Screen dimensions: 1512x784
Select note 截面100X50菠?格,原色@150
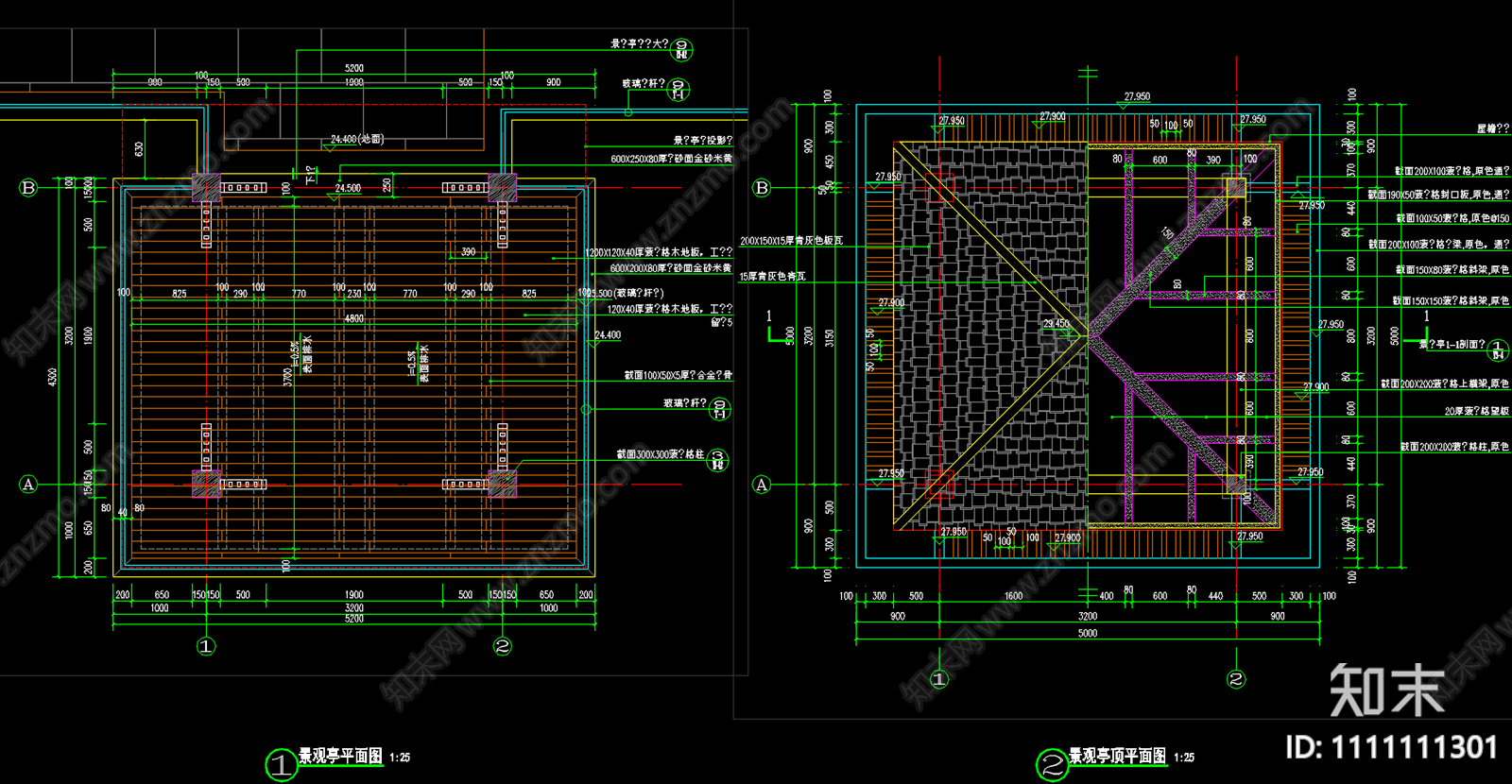coord(1453,218)
